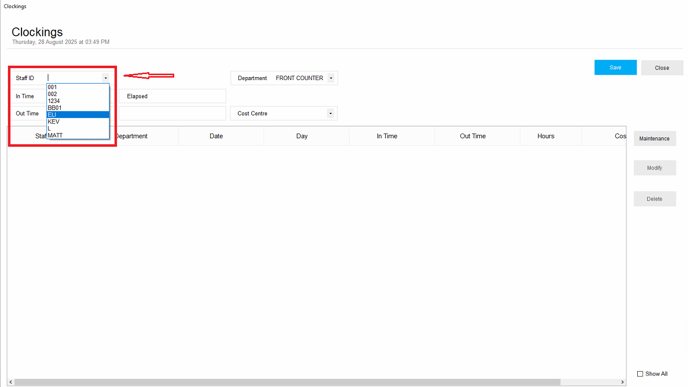Select staff ID 002 from list
The width and height of the screenshot is (688, 387).
[78, 94]
